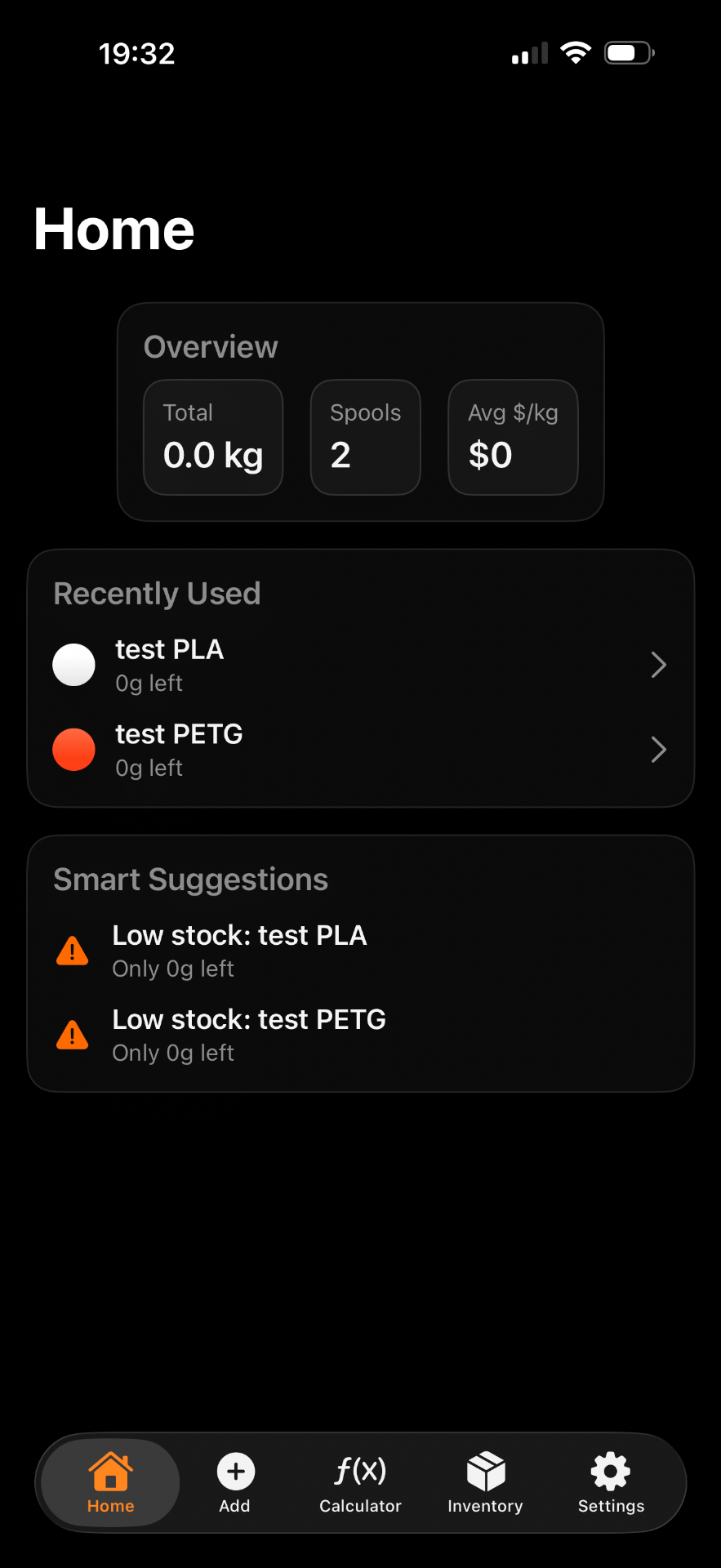Open the Inventory box icon

coord(486,1471)
